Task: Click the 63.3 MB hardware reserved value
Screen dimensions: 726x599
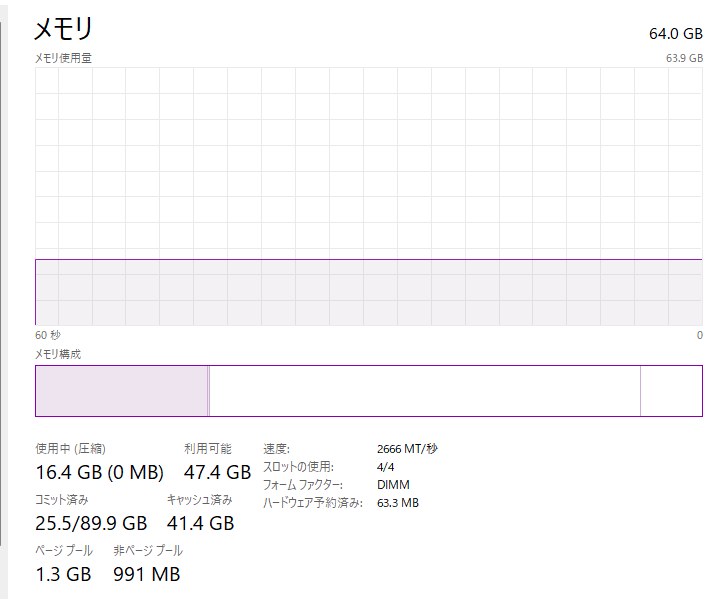Action: 398,503
